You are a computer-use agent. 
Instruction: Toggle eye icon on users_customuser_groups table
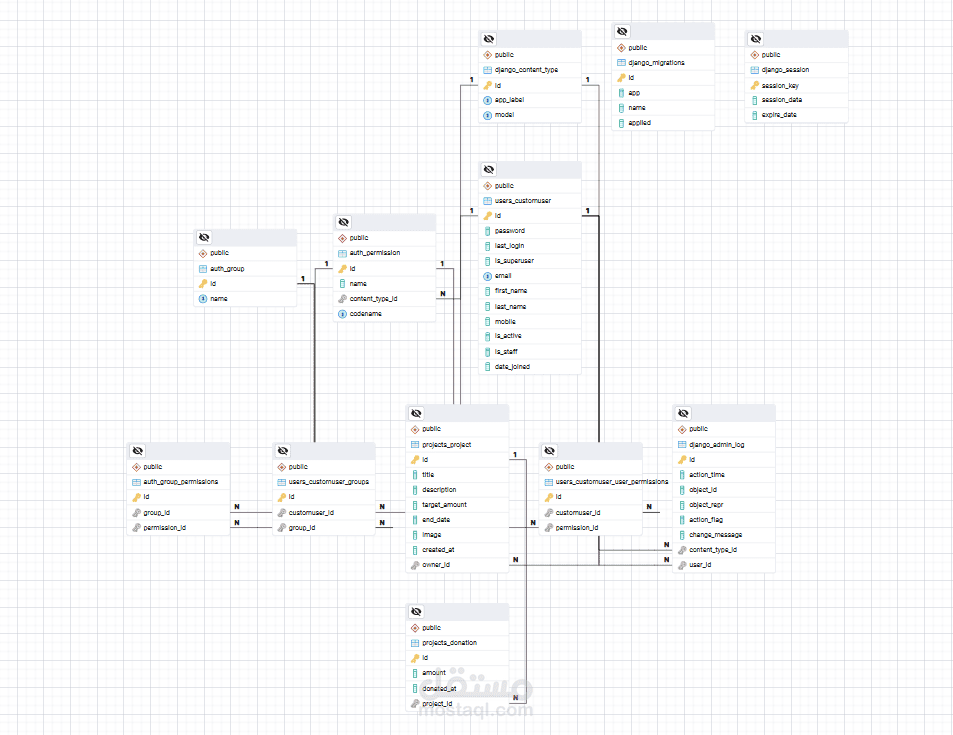pos(283,450)
